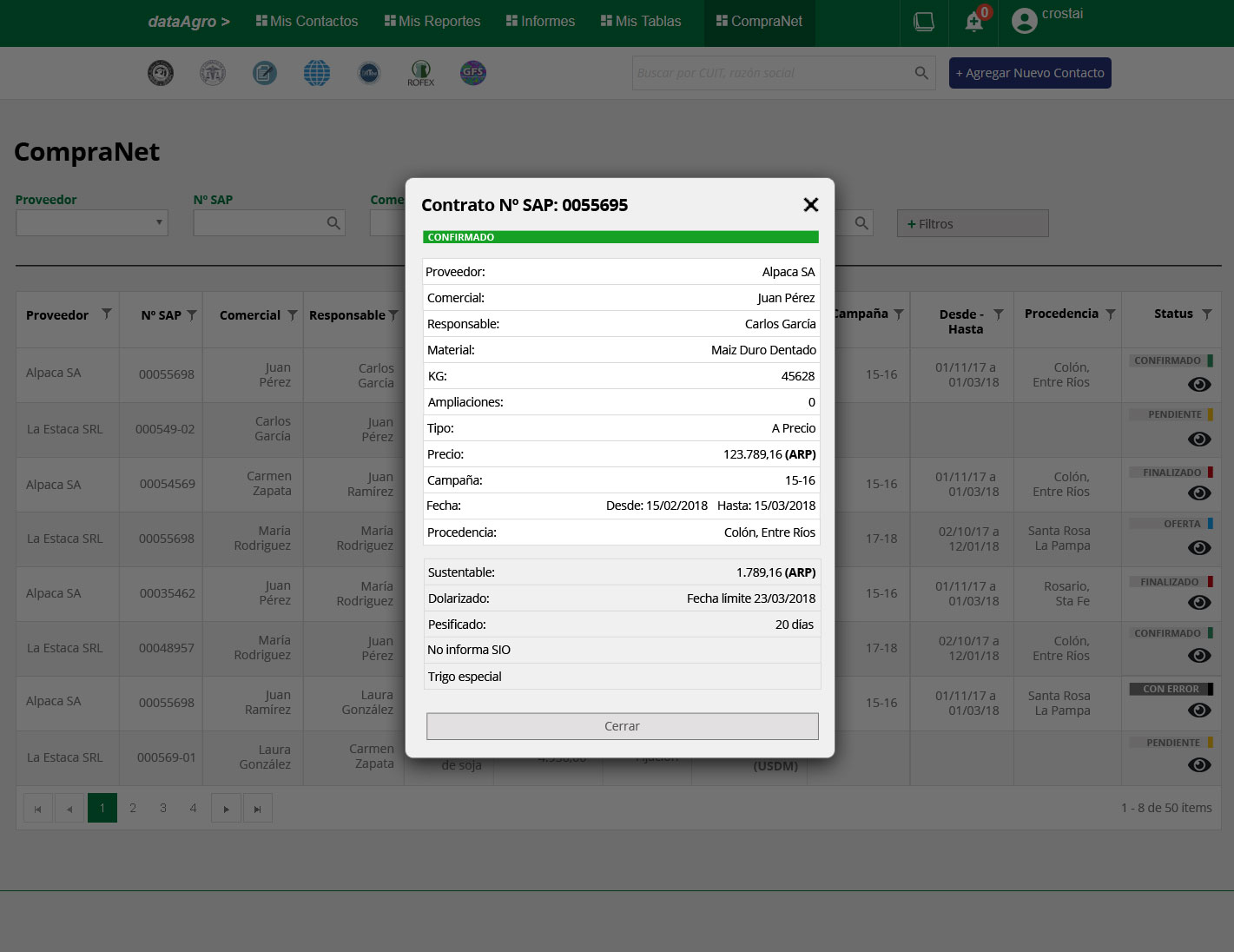
Task: Click the magnifier icon left of the Filtros button
Action: (861, 223)
